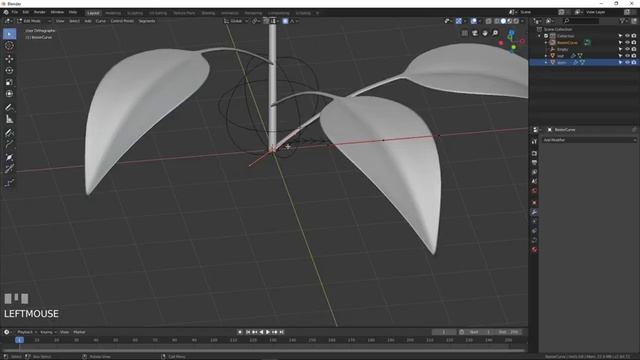Image resolution: width=640 pixels, height=360 pixels.
Task: Click the zoom view navigation icon
Action: click(x=495, y=33)
